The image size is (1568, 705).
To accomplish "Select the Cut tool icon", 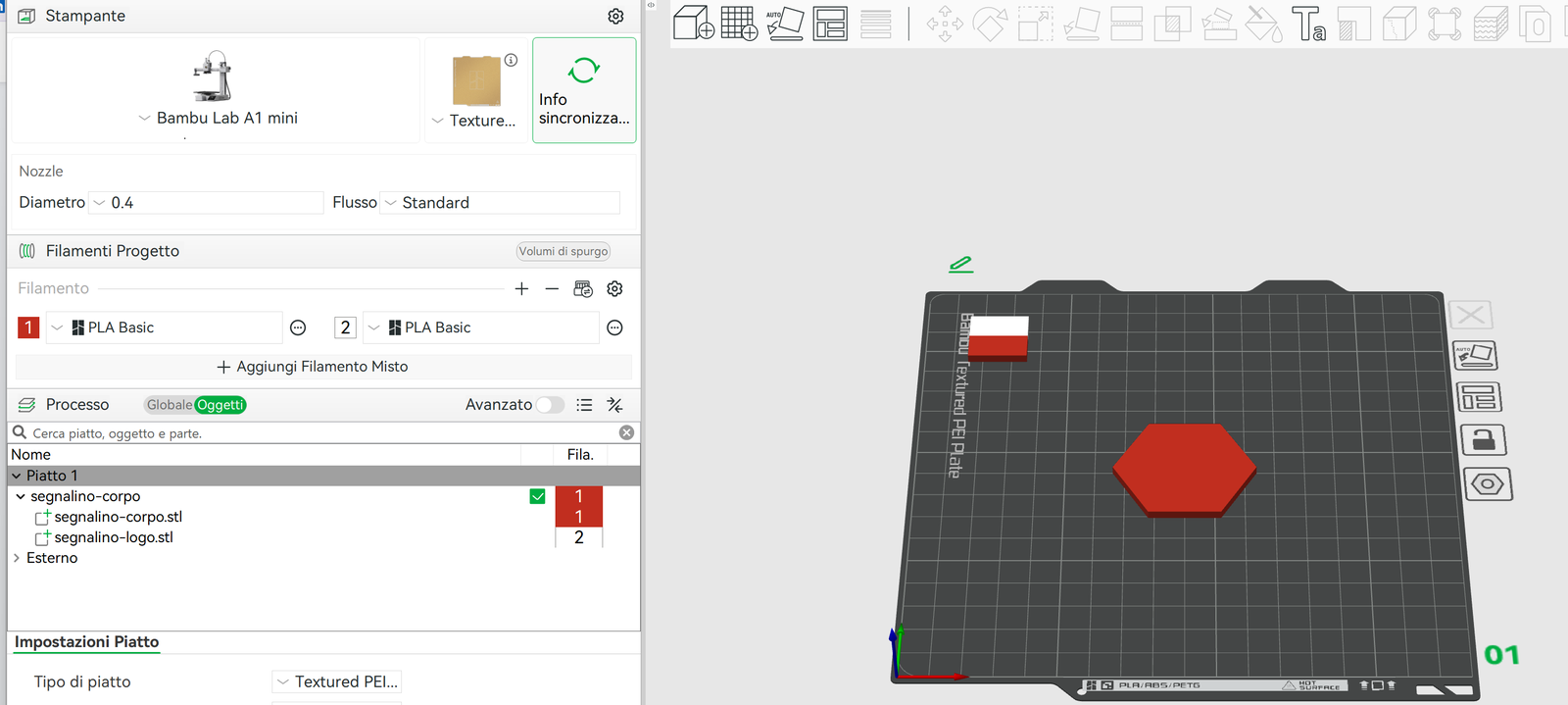I will pos(1126,23).
